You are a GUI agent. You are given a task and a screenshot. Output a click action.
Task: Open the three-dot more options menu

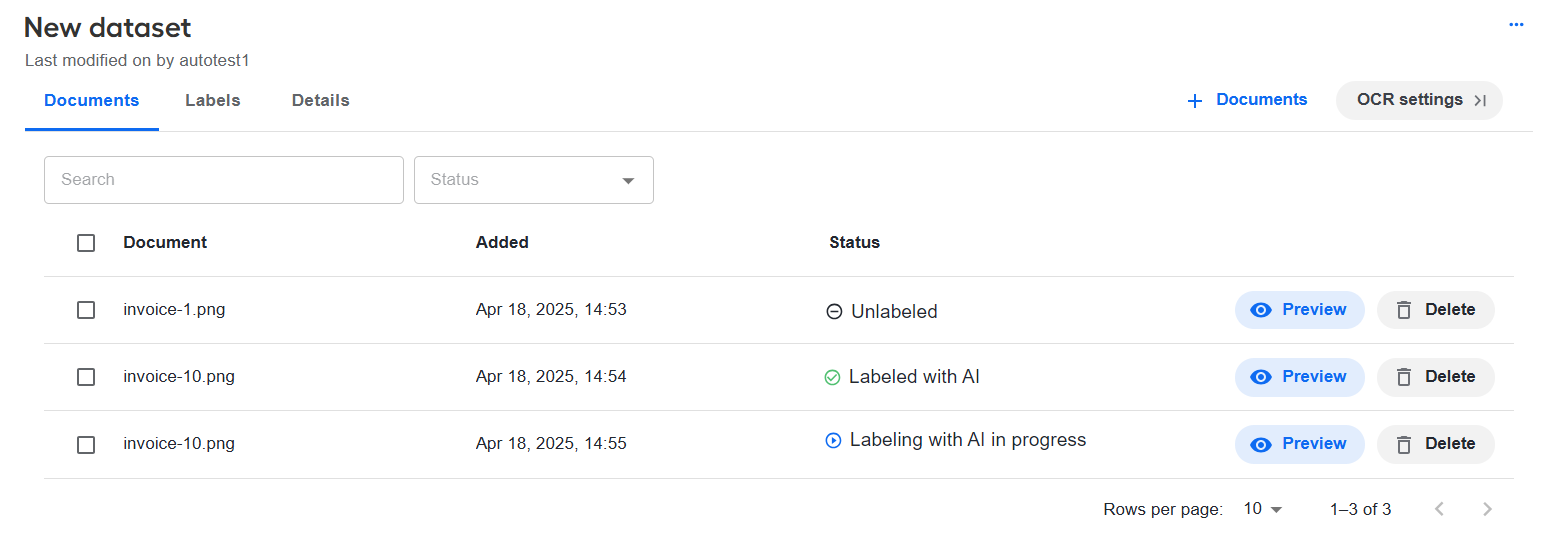click(1516, 24)
